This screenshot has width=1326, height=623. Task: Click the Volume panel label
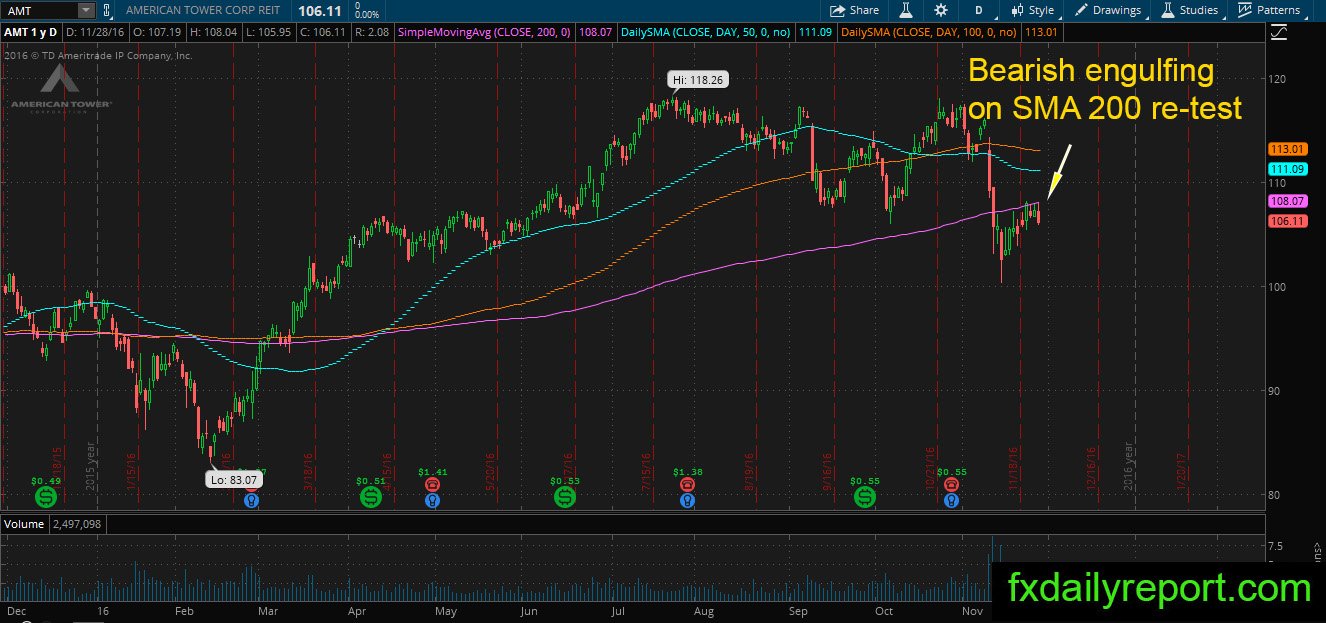(x=24, y=524)
